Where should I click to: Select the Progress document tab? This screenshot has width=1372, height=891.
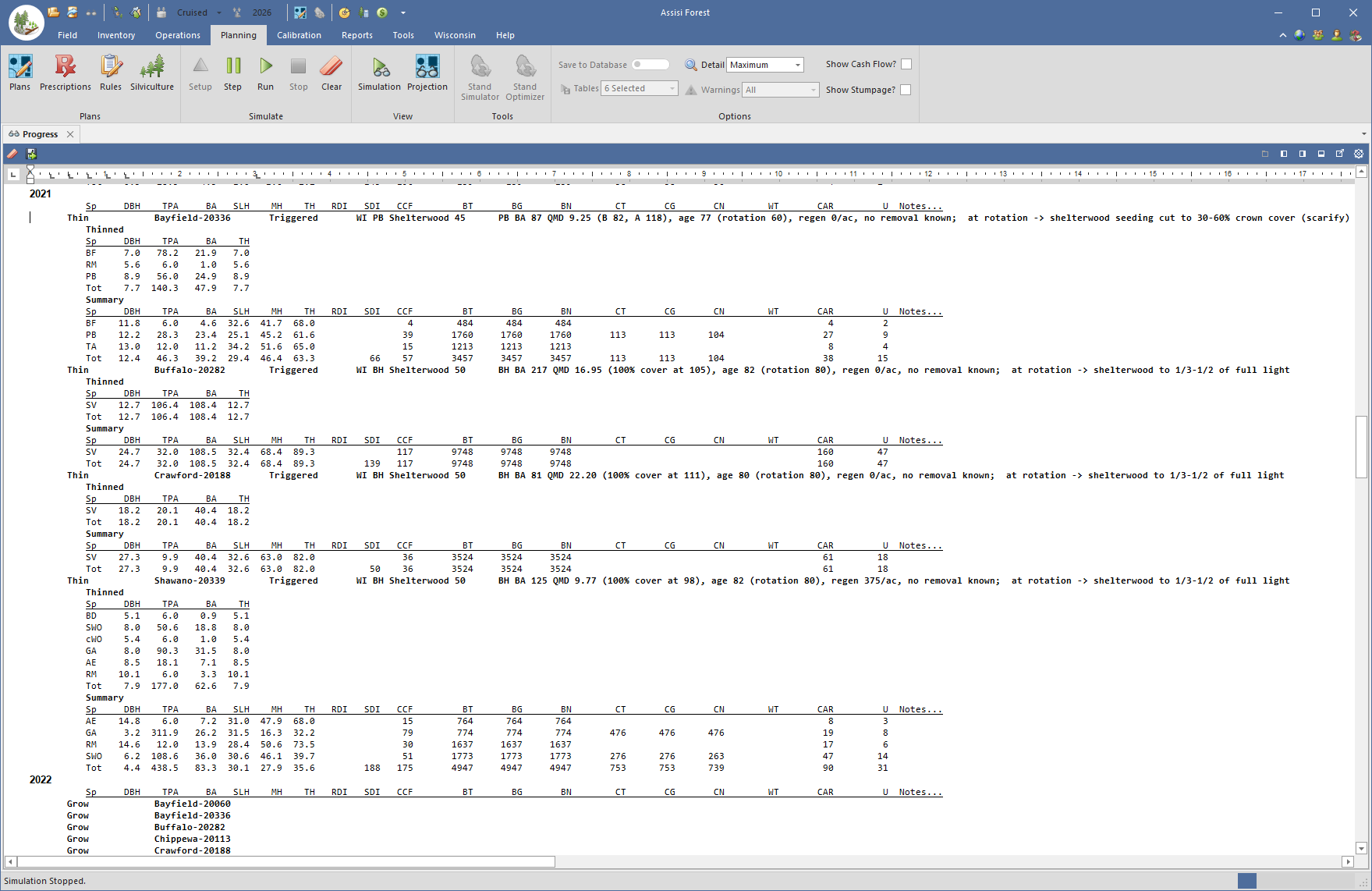click(40, 134)
